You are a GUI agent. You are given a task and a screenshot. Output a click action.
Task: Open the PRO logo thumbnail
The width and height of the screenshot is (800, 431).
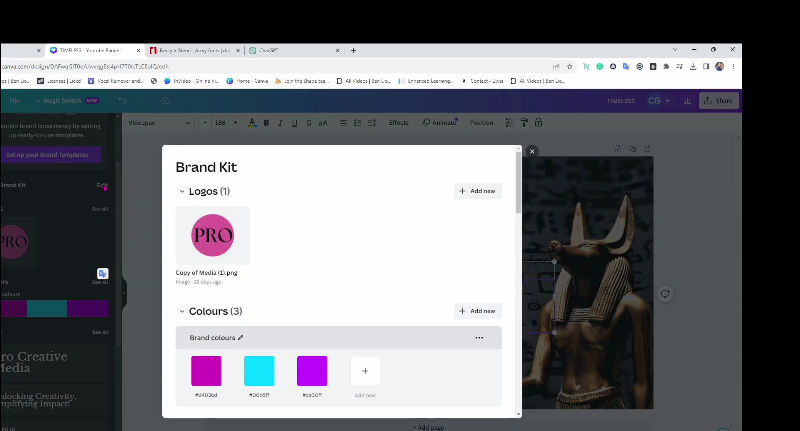[x=213, y=235]
